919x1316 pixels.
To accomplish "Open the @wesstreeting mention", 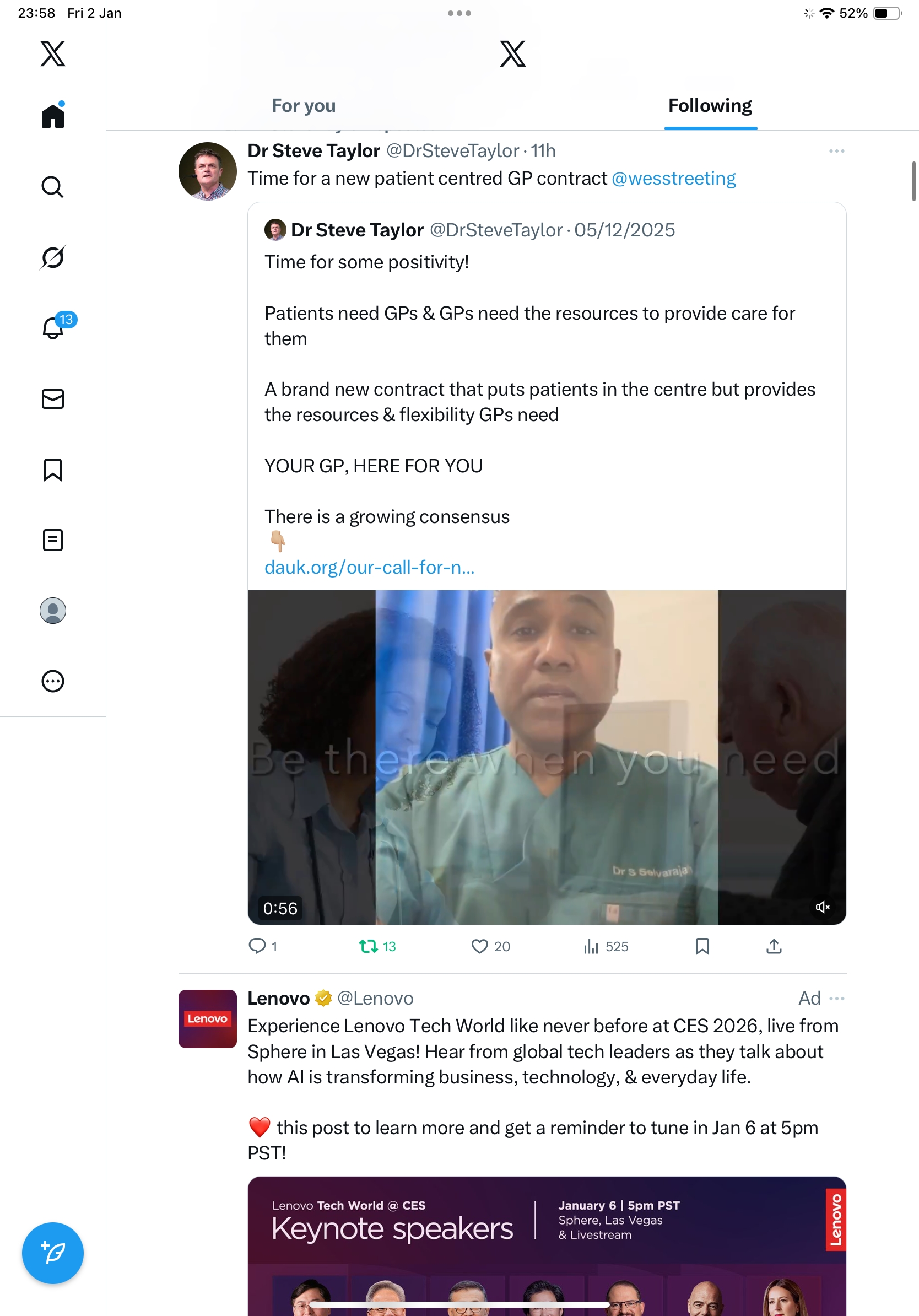I will click(673, 179).
